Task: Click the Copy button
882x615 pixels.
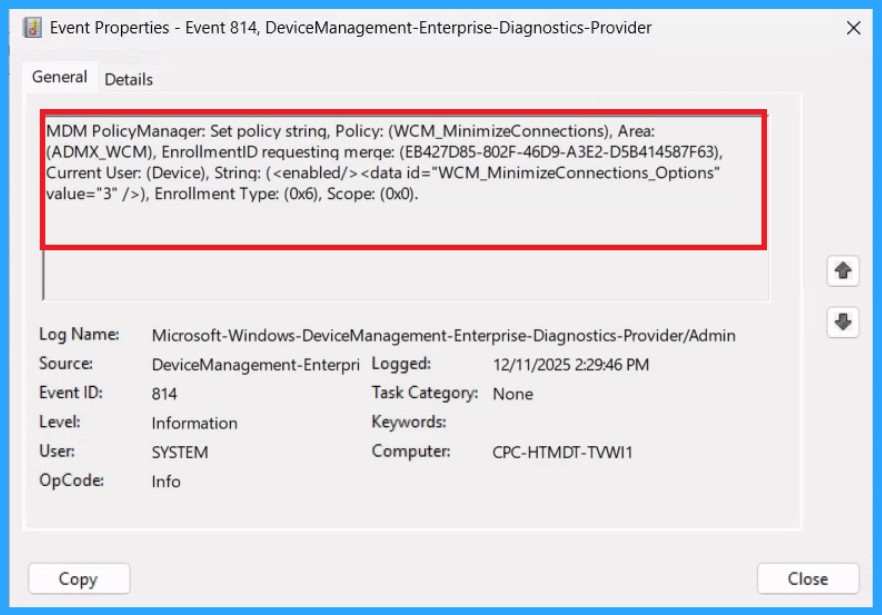Action: 78,578
